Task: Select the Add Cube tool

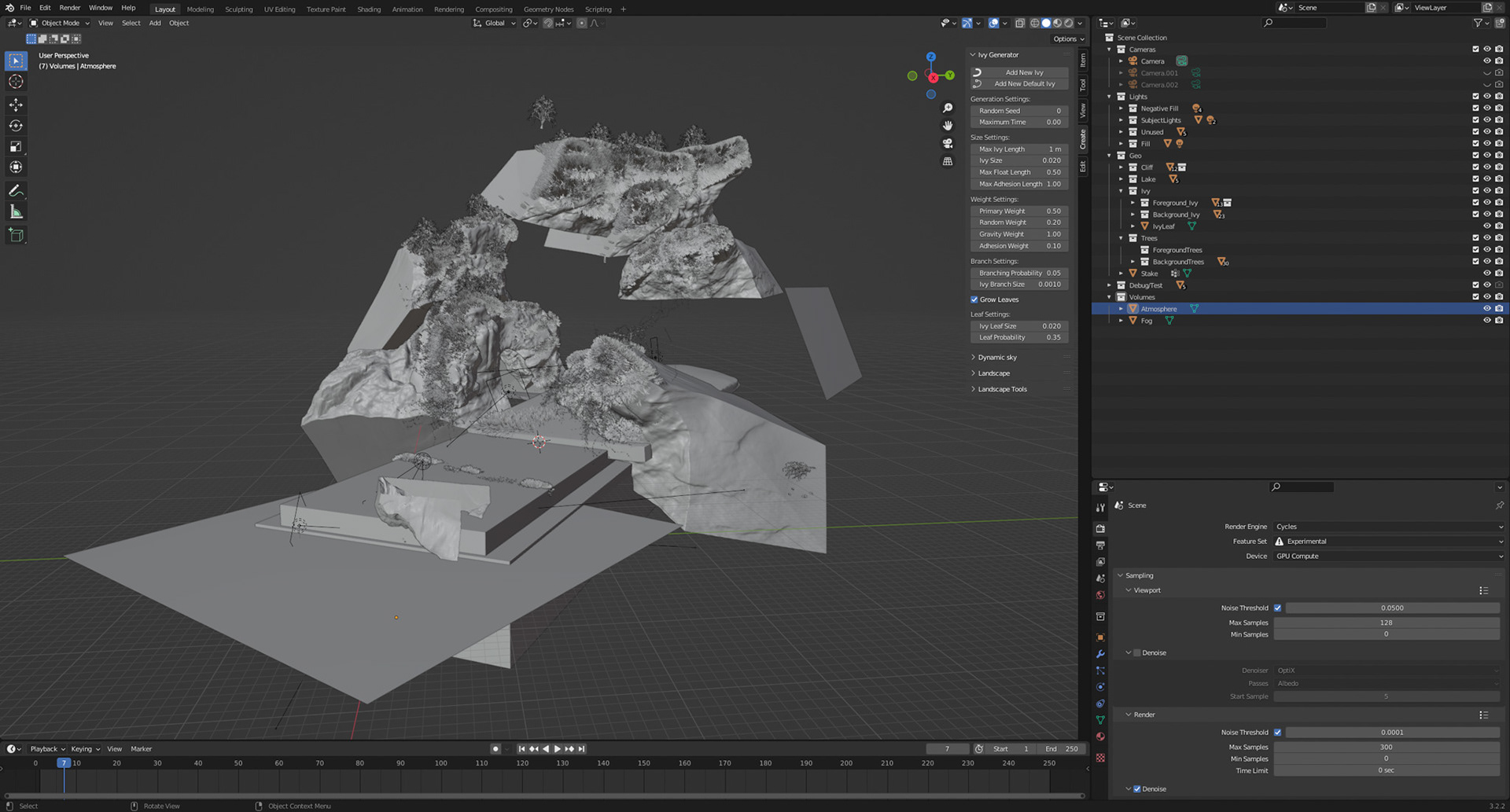Action: tap(16, 235)
